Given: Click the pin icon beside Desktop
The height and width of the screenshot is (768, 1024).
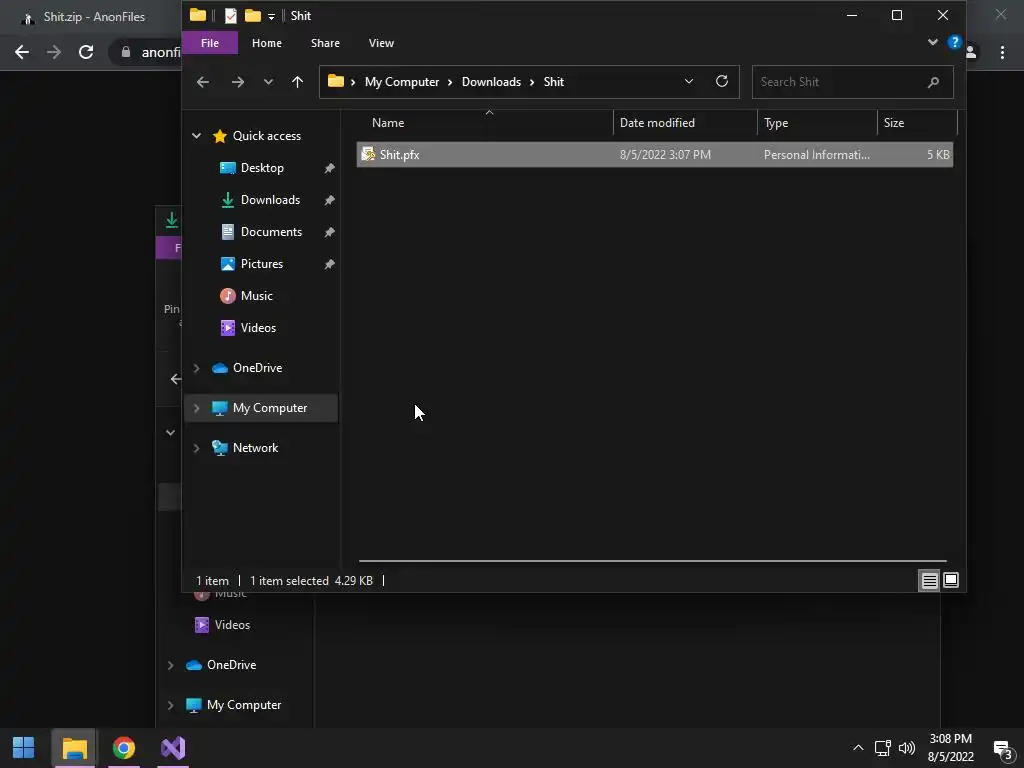Looking at the screenshot, I should point(329,168).
